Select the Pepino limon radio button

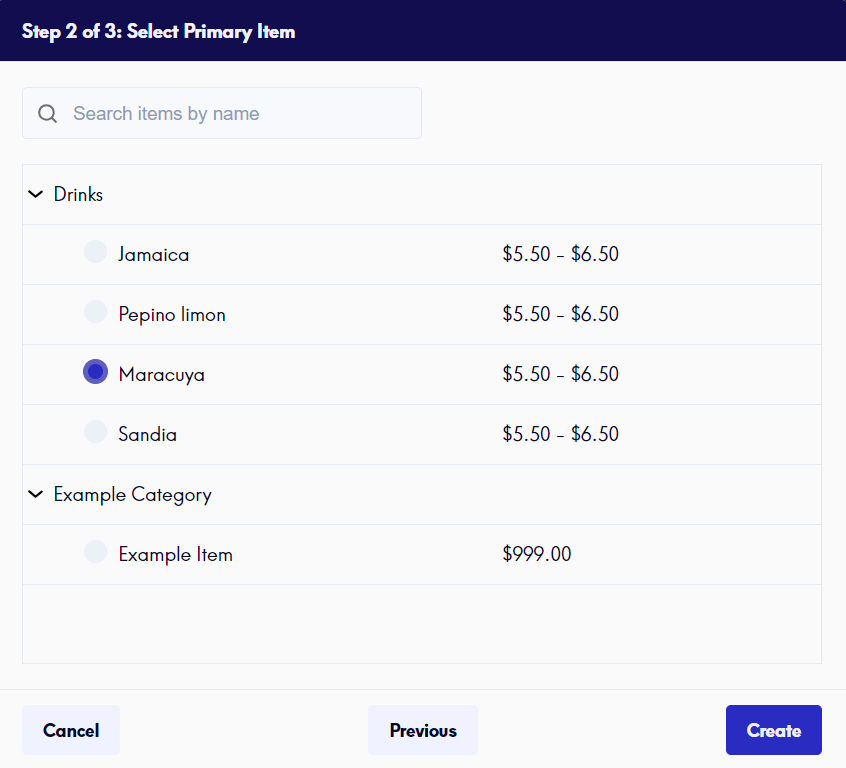coord(95,312)
